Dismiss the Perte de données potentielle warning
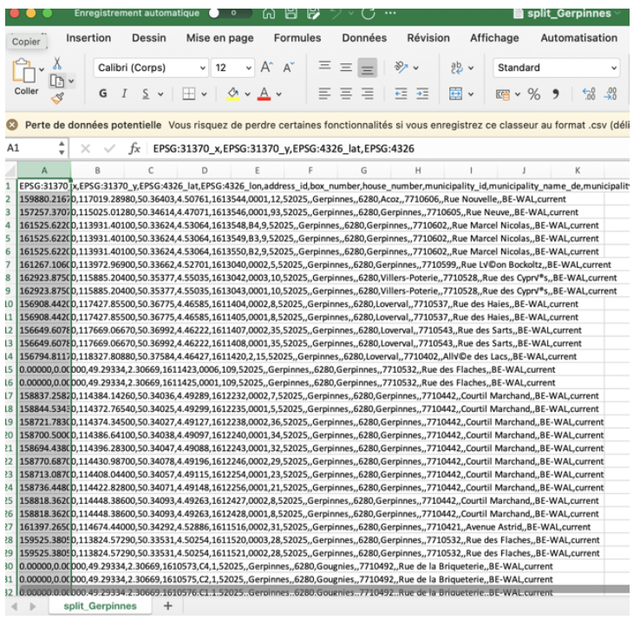 (x=13, y=125)
